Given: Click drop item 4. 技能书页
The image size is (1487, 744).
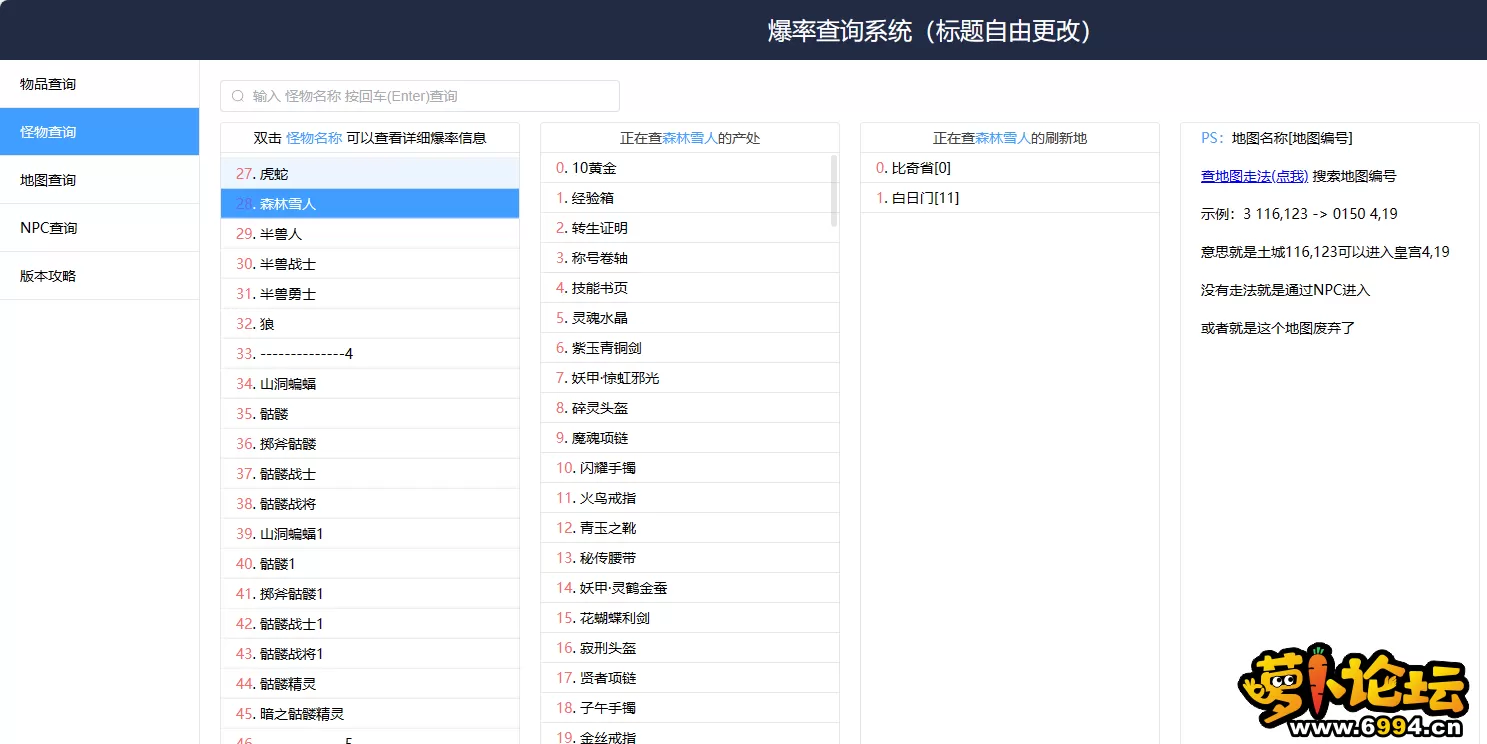Looking at the screenshot, I should [x=690, y=288].
